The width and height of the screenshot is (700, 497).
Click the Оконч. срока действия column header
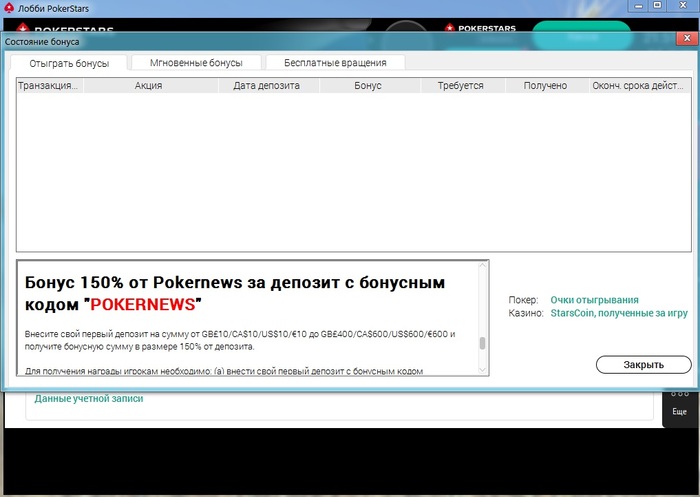click(638, 85)
